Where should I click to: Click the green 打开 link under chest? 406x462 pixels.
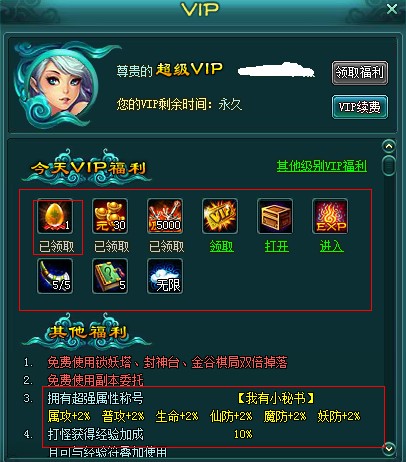[x=277, y=247]
